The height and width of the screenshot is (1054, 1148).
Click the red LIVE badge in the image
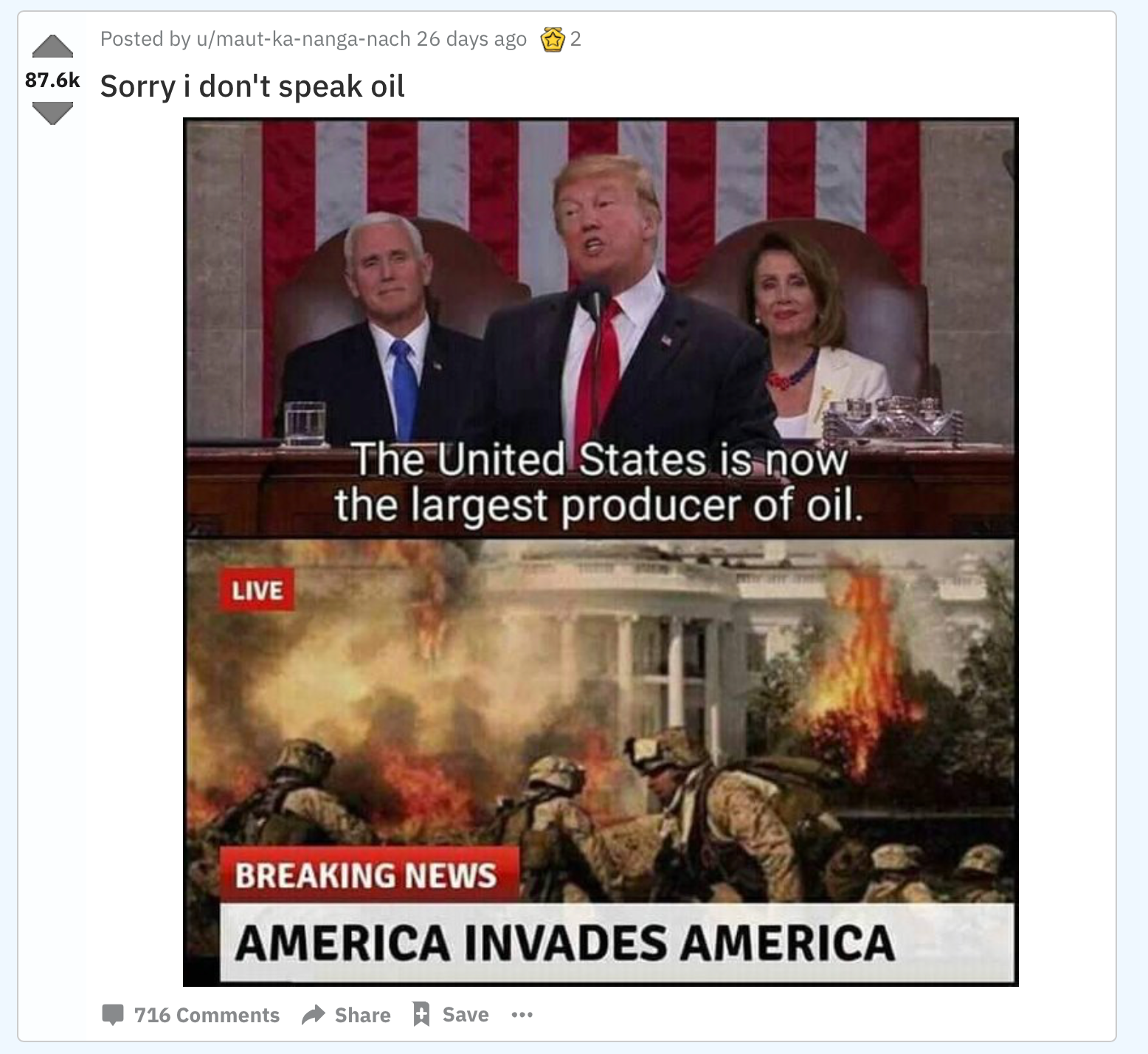[257, 590]
